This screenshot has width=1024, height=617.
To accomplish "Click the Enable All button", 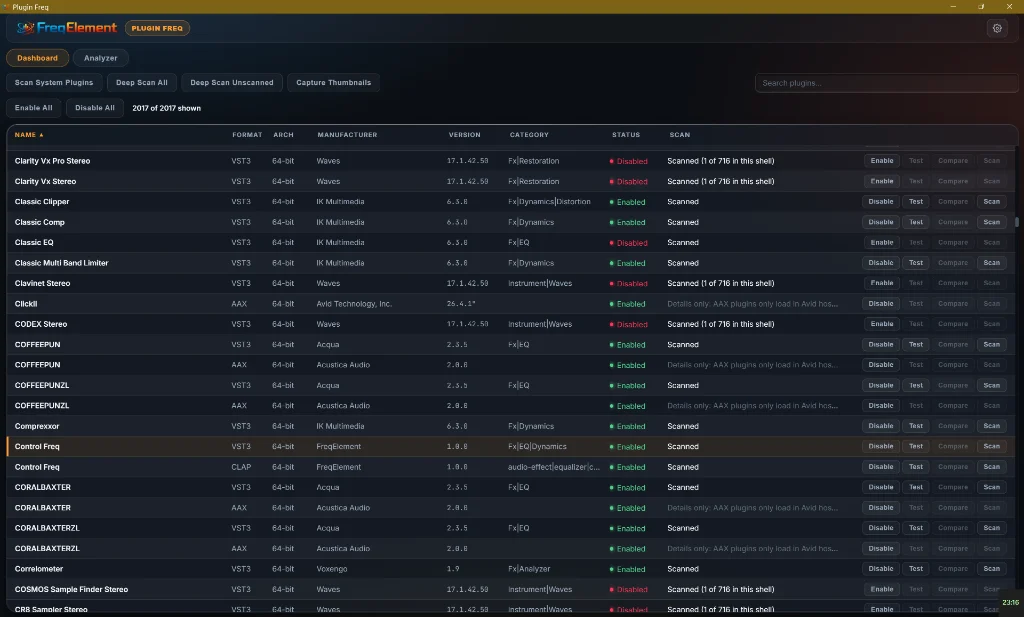I will [33, 108].
